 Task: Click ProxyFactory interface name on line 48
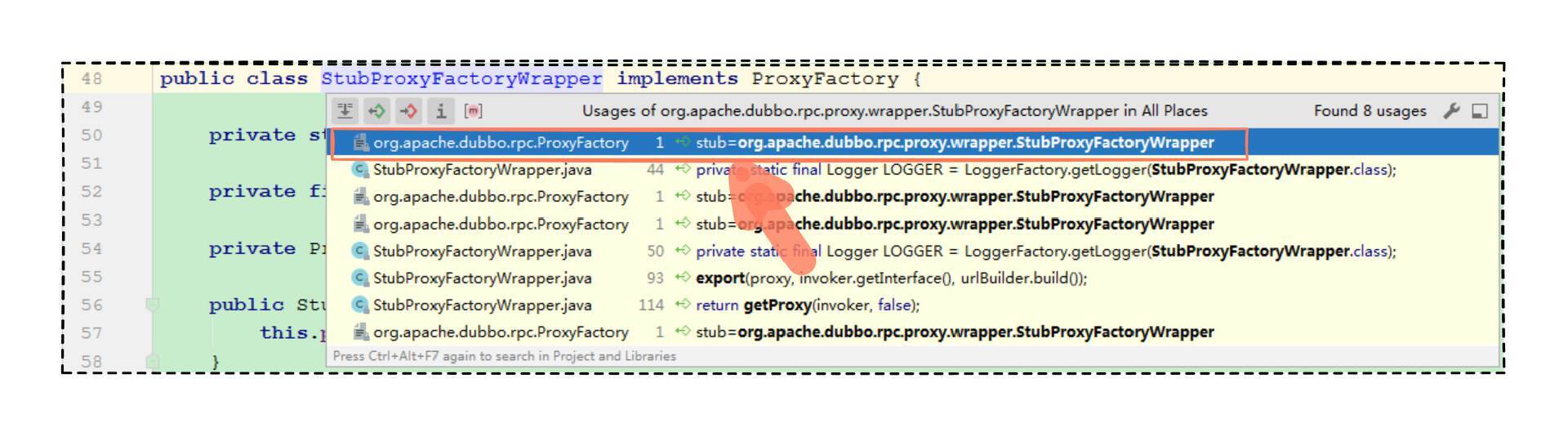pos(825,79)
